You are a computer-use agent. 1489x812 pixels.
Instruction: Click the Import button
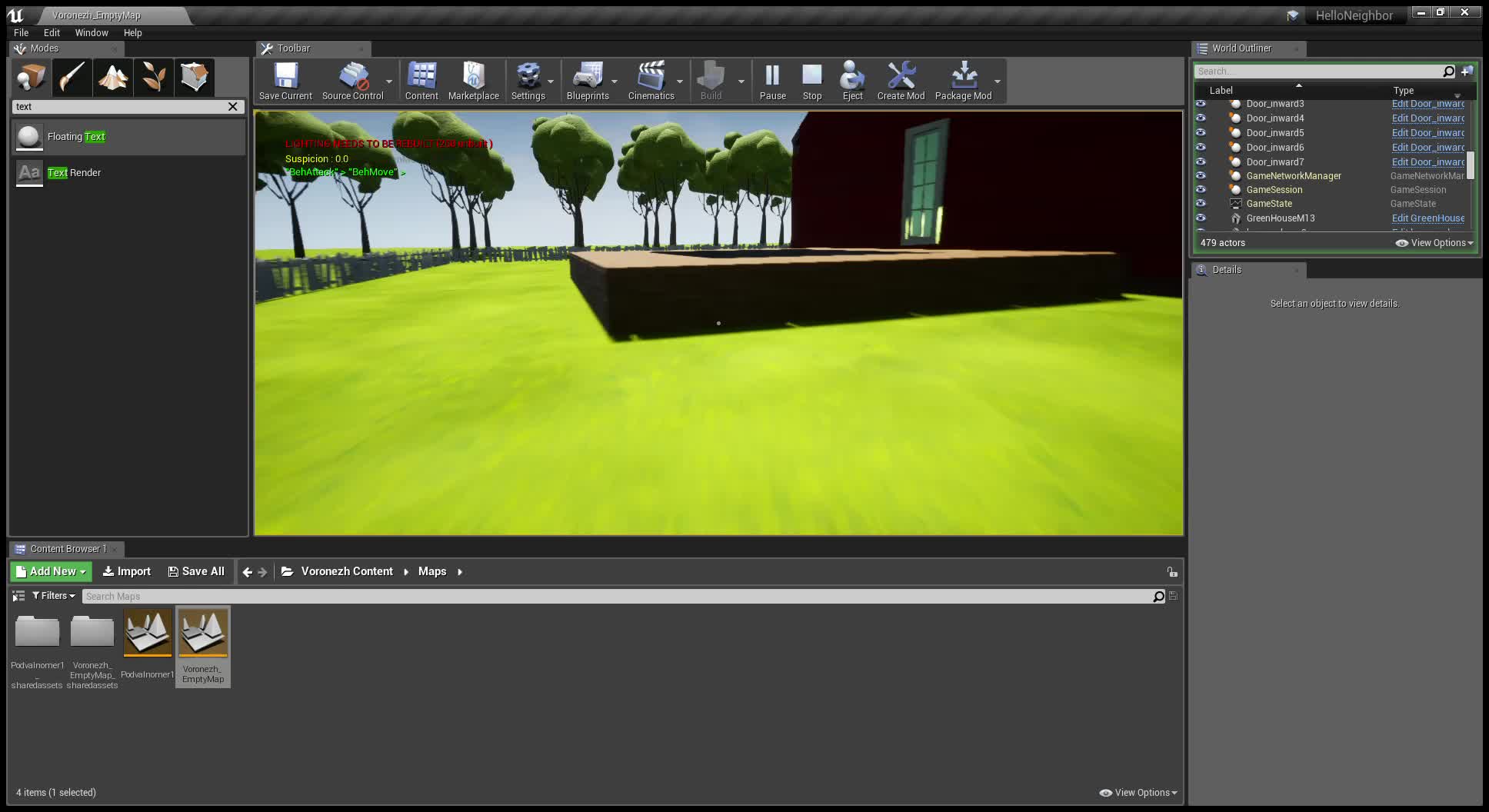point(127,571)
